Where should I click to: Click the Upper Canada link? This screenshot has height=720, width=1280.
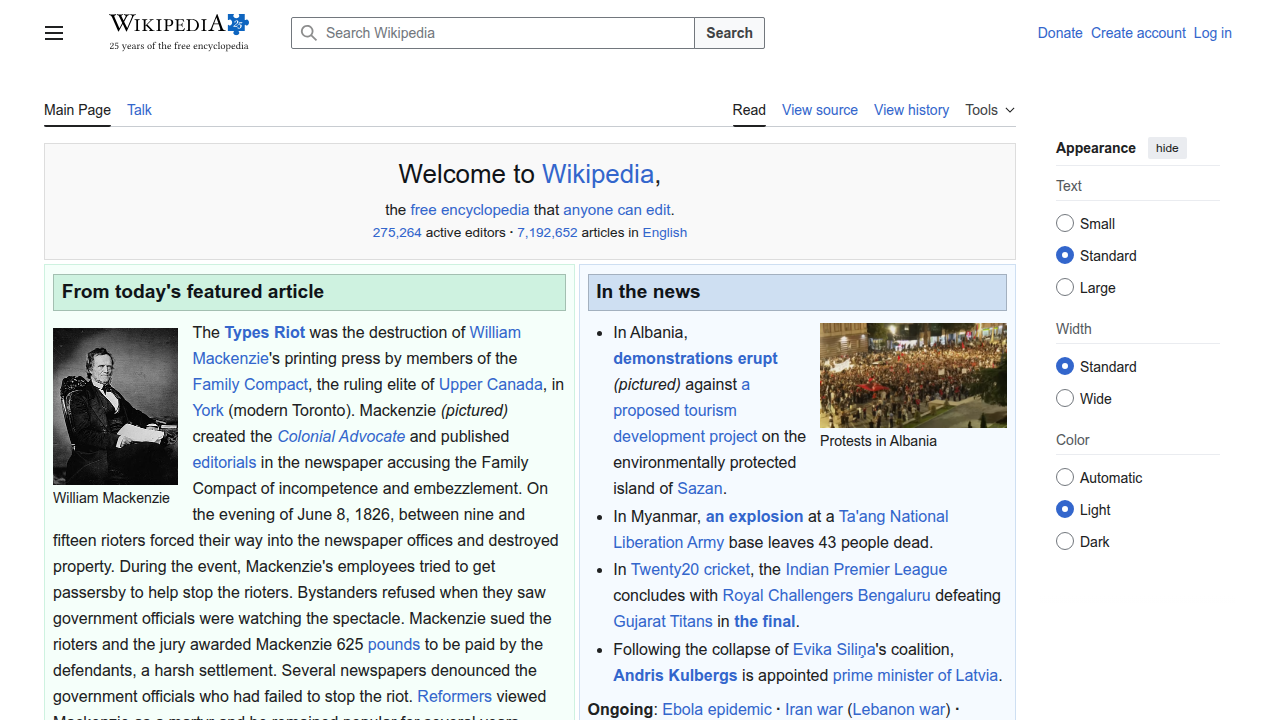pos(491,384)
